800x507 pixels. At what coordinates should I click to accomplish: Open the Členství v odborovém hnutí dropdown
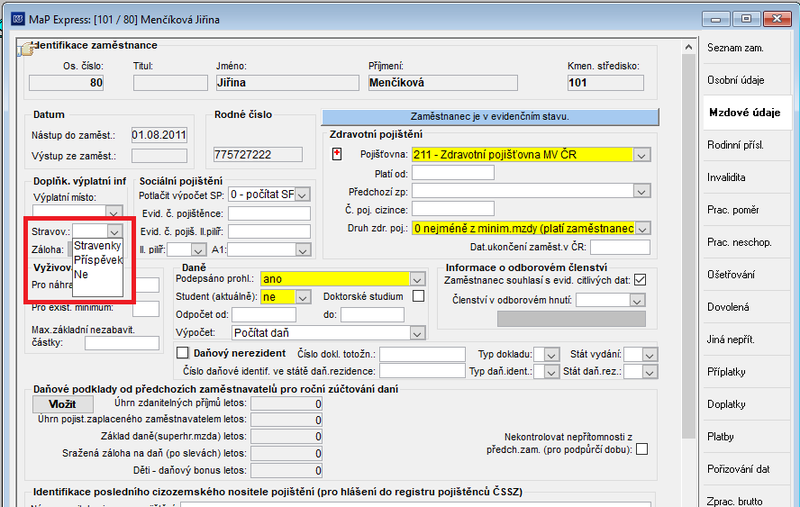(637, 301)
